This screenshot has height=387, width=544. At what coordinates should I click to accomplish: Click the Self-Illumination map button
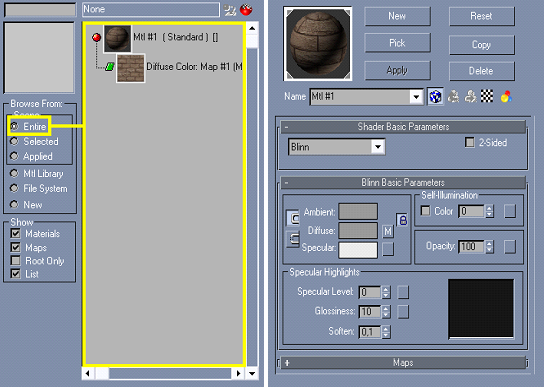tap(510, 211)
